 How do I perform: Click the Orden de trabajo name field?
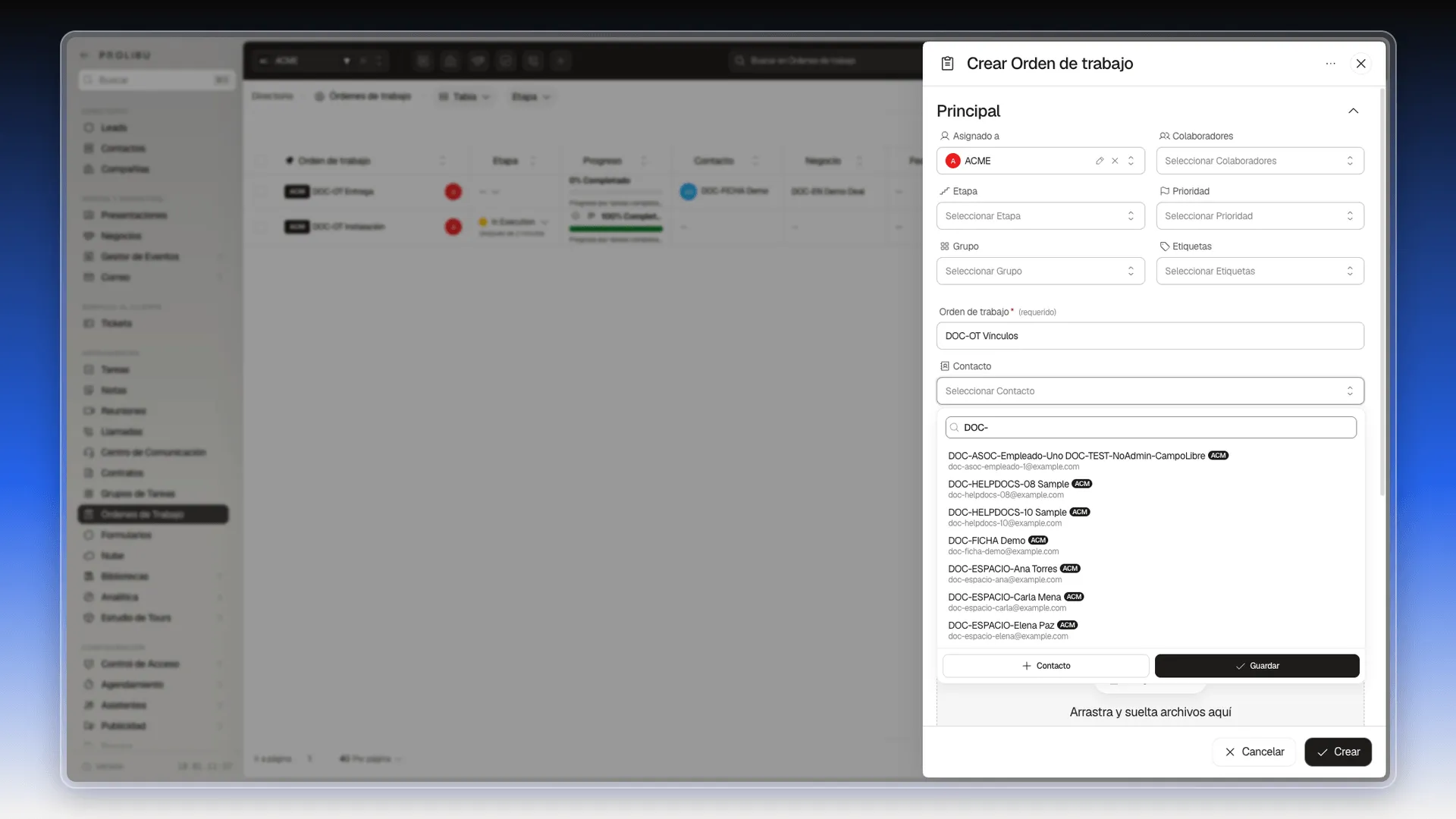[1150, 336]
